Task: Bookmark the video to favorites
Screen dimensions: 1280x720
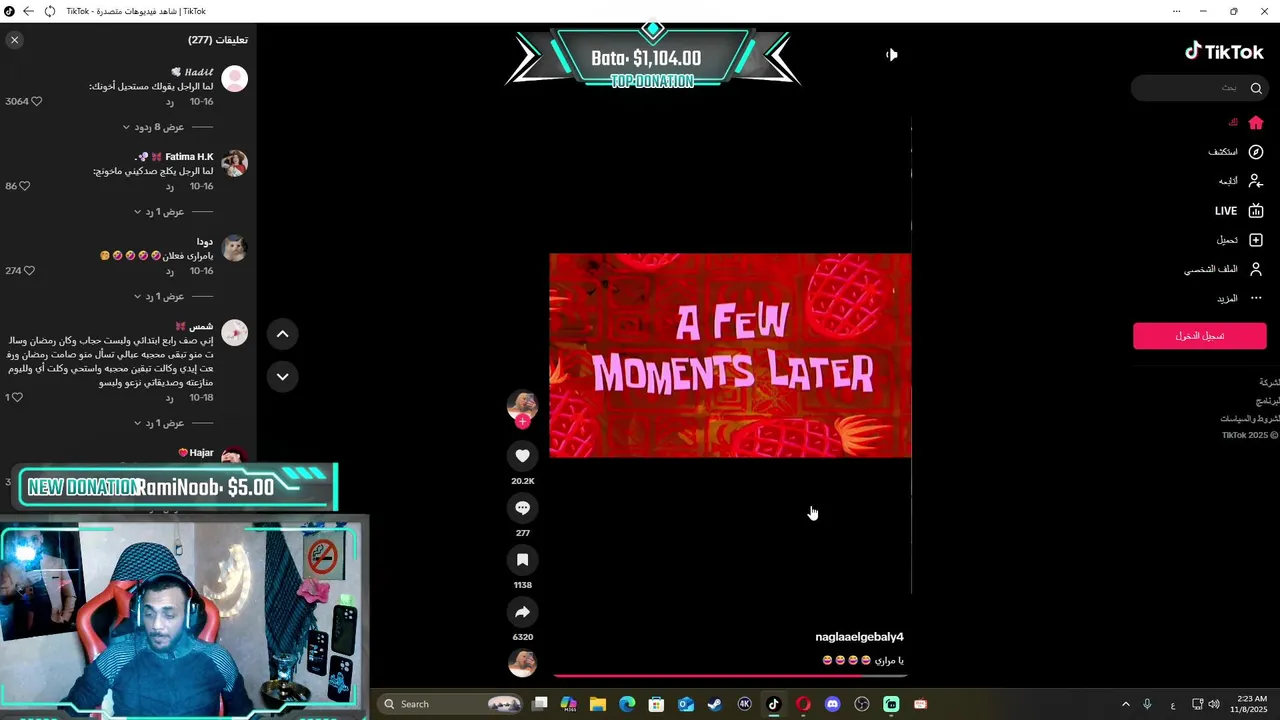Action: tap(522, 560)
